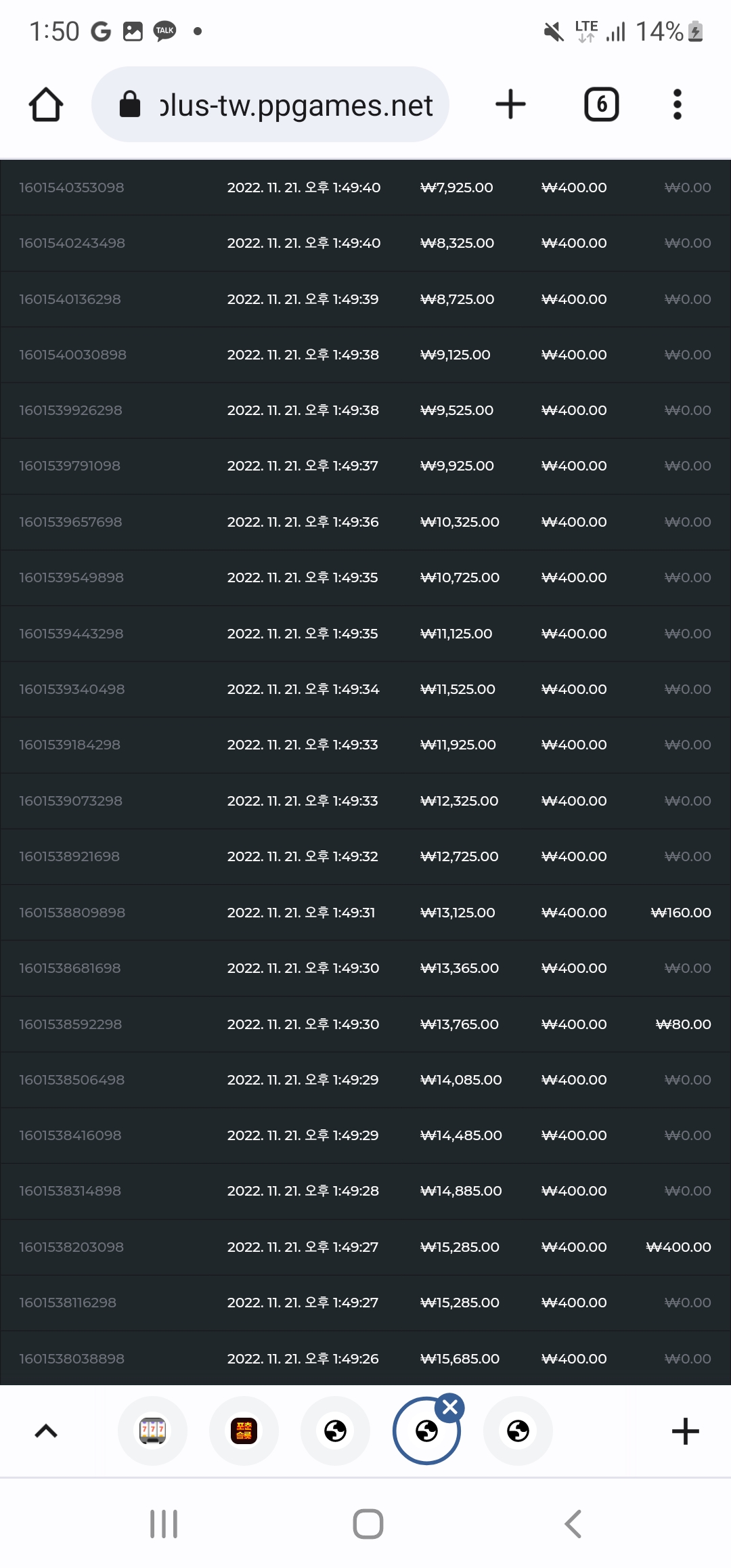Viewport: 731px width, 1568px height.
Task: Switch to the globe tab before active one
Action: pos(335,1431)
